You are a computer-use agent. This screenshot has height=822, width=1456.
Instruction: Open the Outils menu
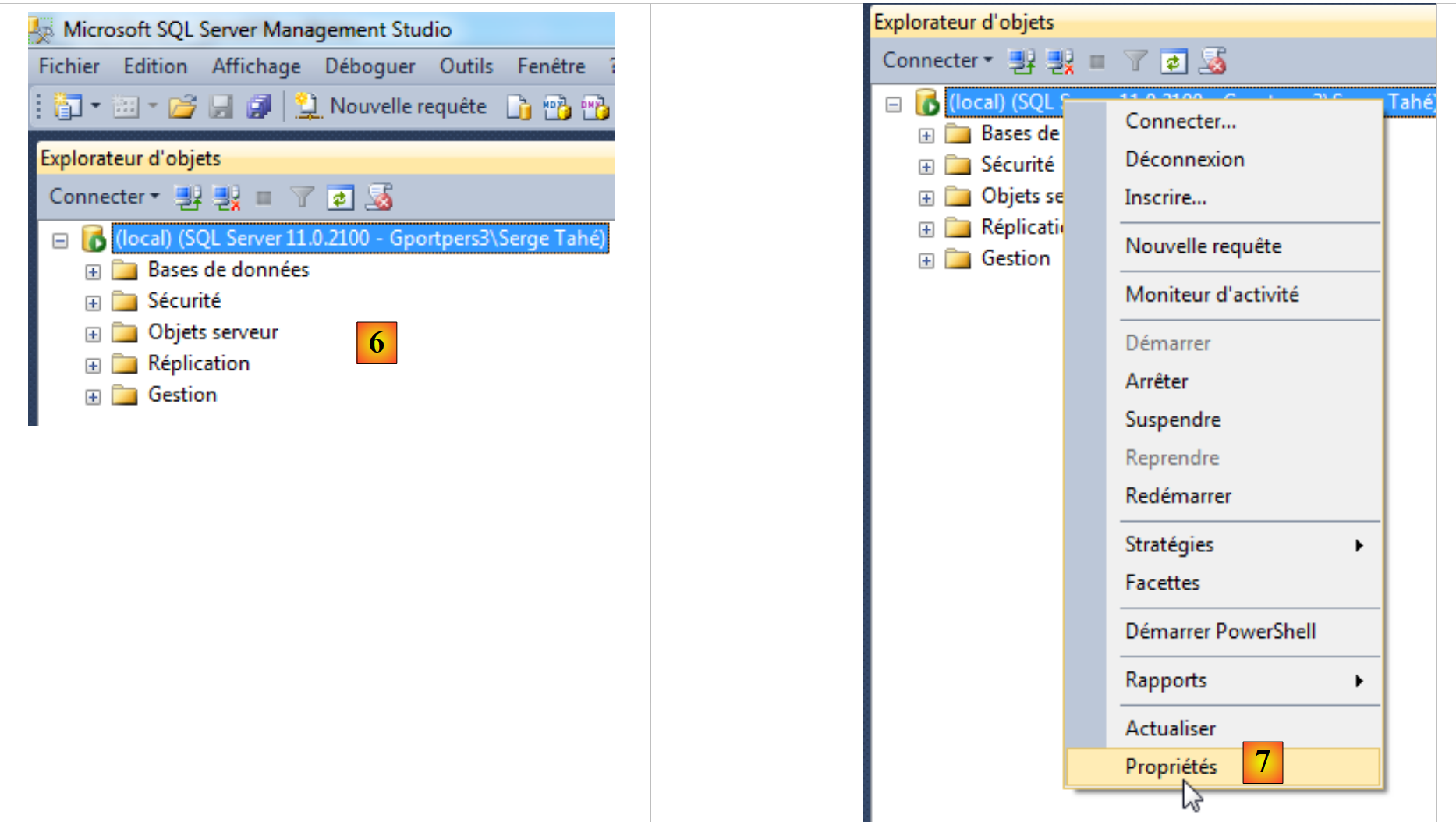(466, 66)
